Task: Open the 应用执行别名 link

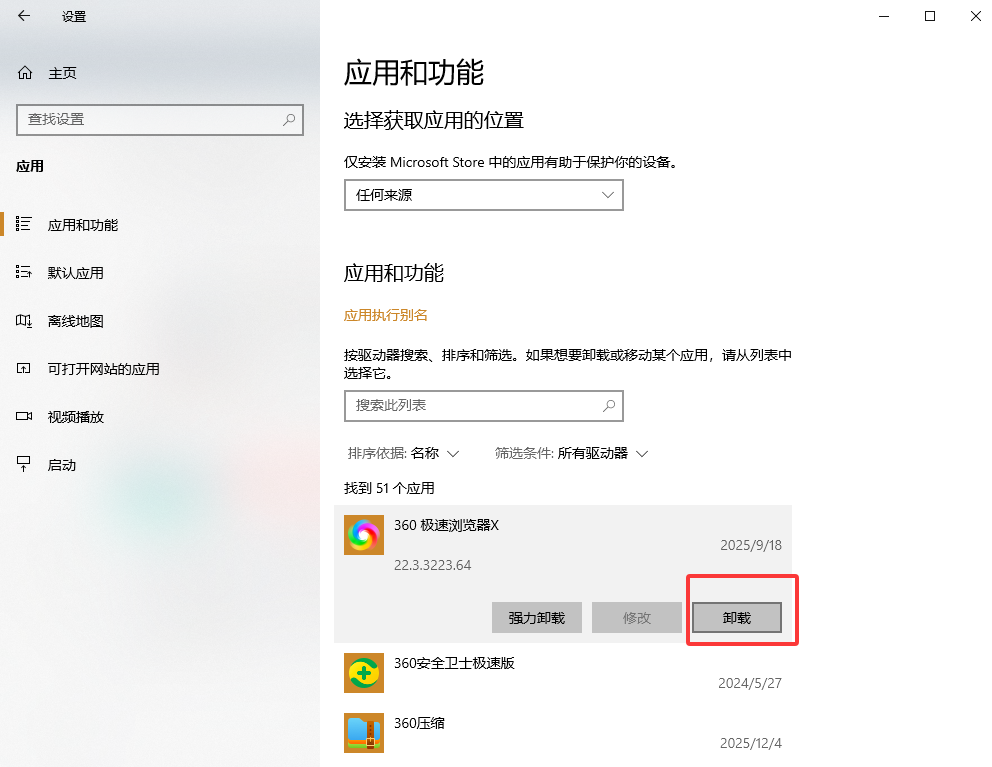Action: pos(386,314)
